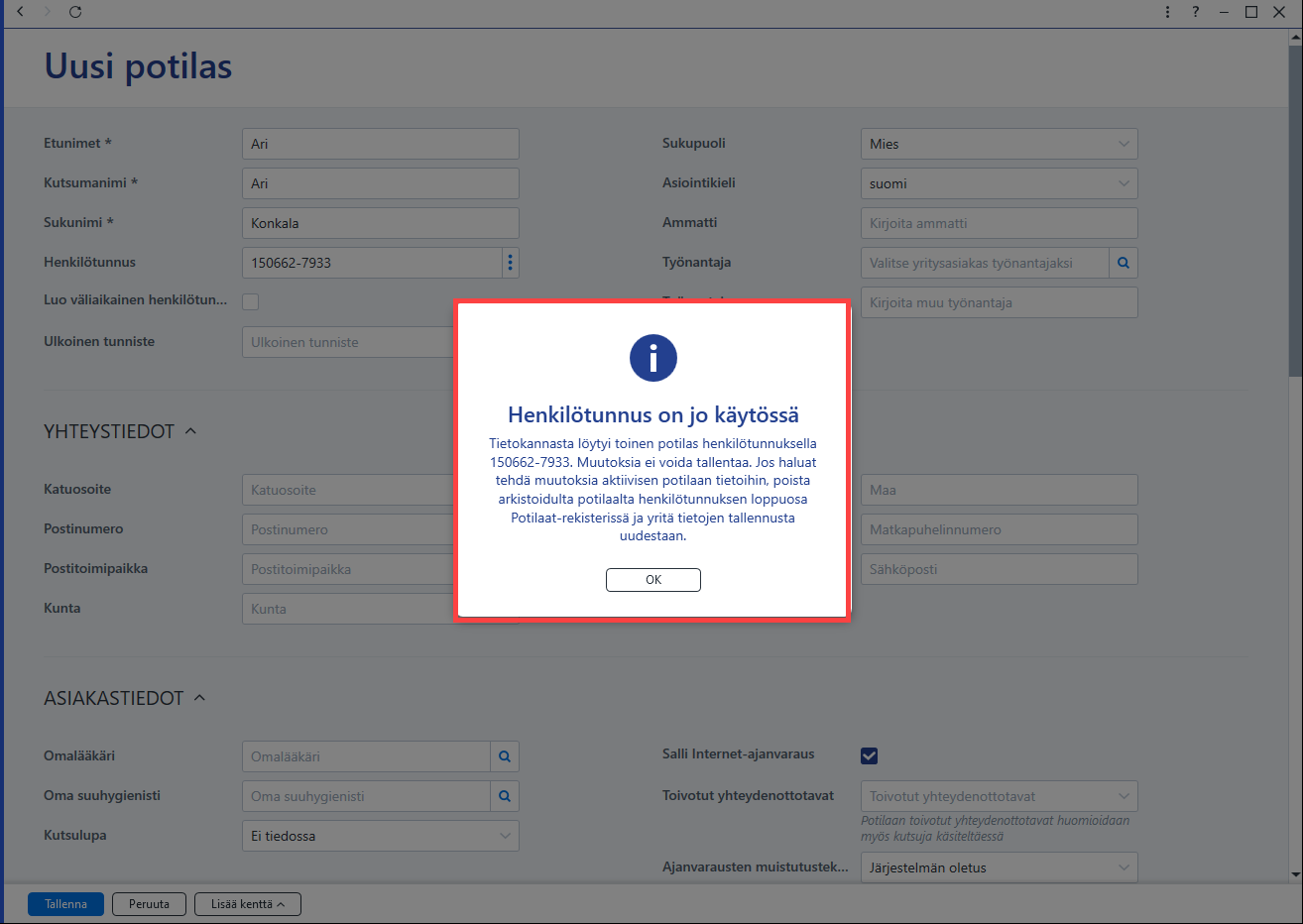The width and height of the screenshot is (1303, 924).
Task: Click the Omalääkäri input field
Action: click(366, 756)
